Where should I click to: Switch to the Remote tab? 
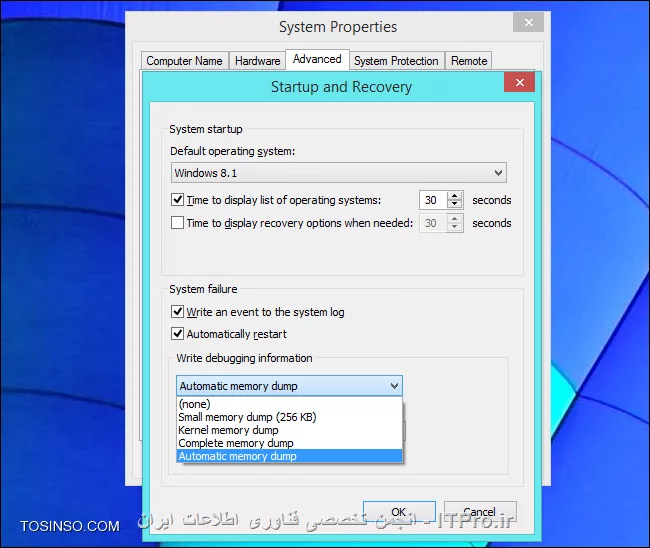[x=469, y=61]
